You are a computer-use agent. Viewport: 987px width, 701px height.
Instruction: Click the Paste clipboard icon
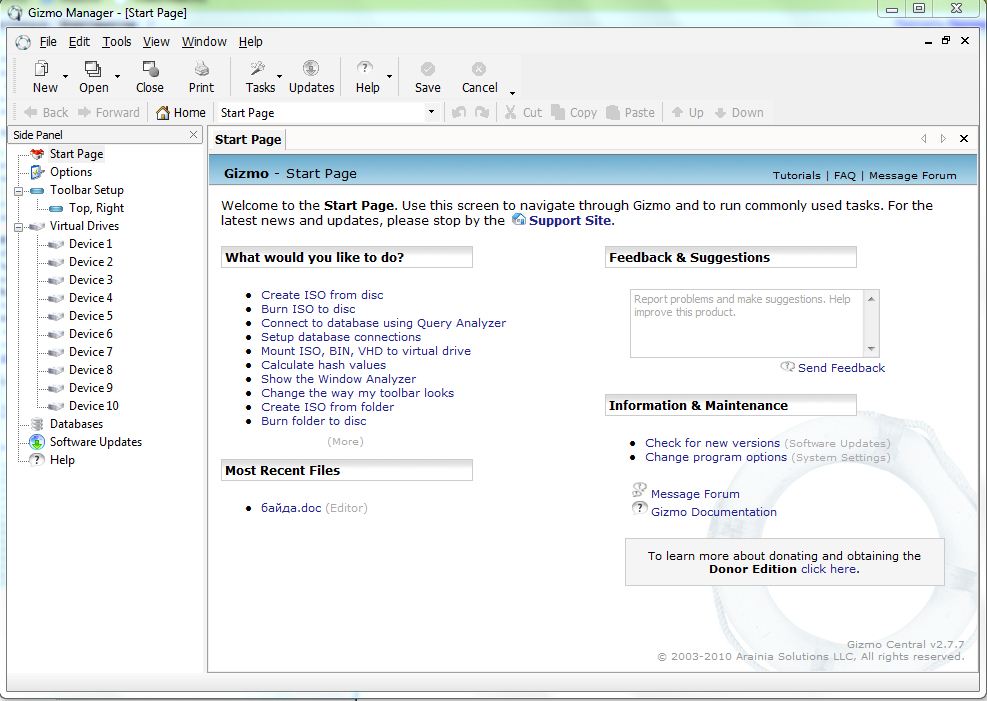click(613, 113)
